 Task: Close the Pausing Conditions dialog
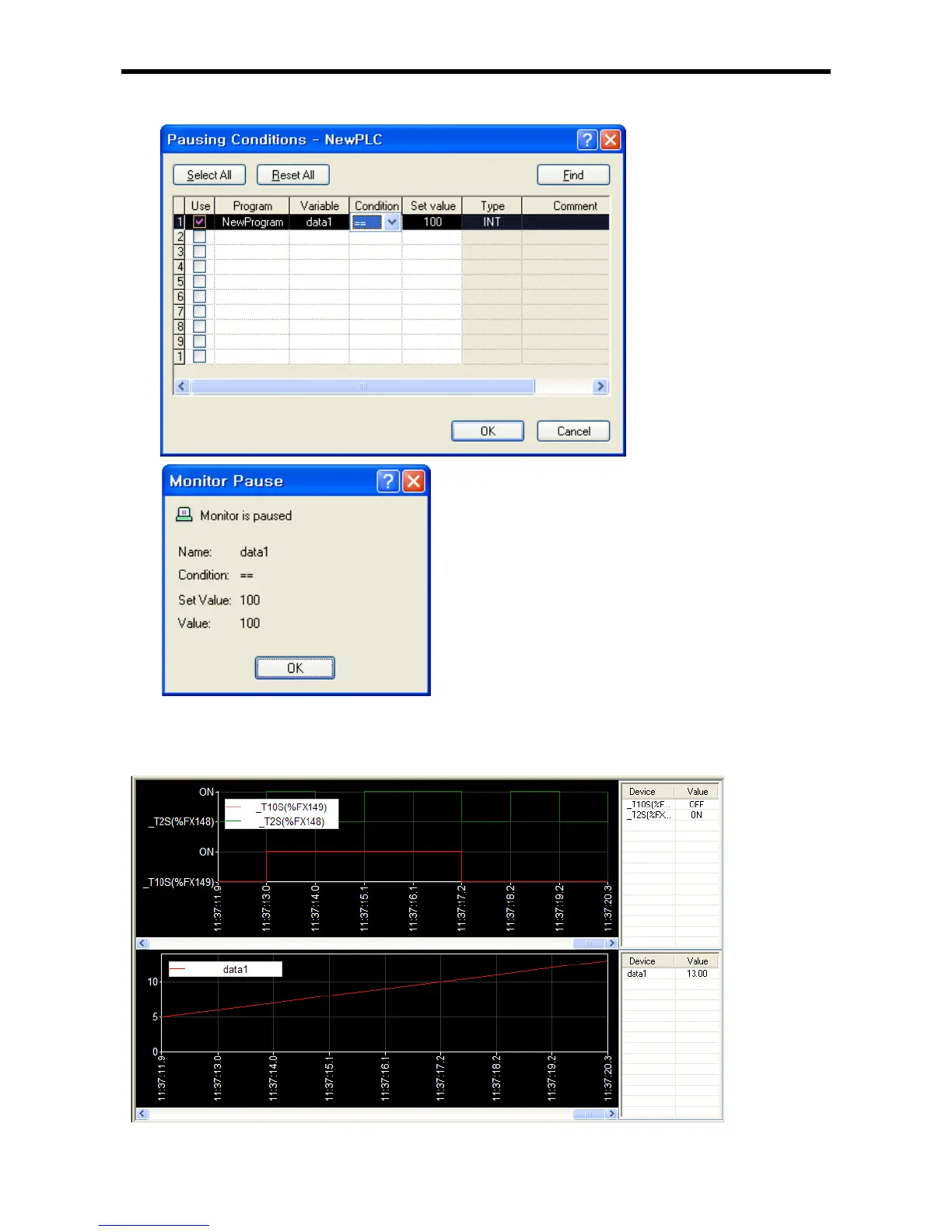click(x=611, y=139)
